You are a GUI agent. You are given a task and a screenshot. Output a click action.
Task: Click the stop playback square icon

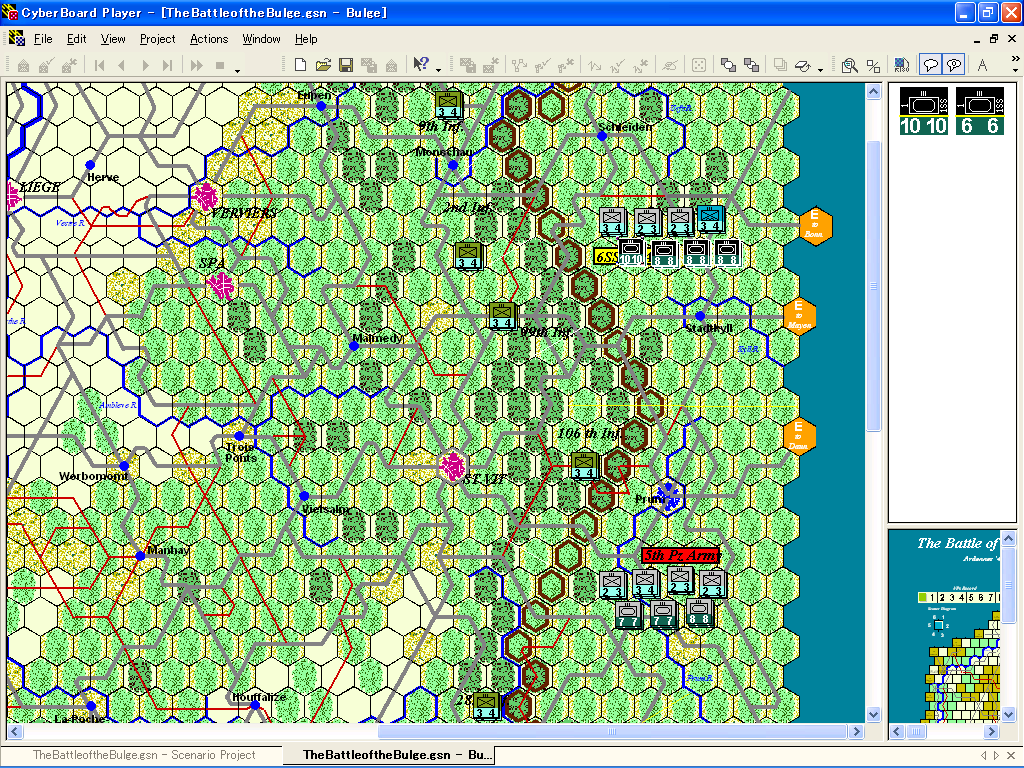pyautogui.click(x=220, y=65)
